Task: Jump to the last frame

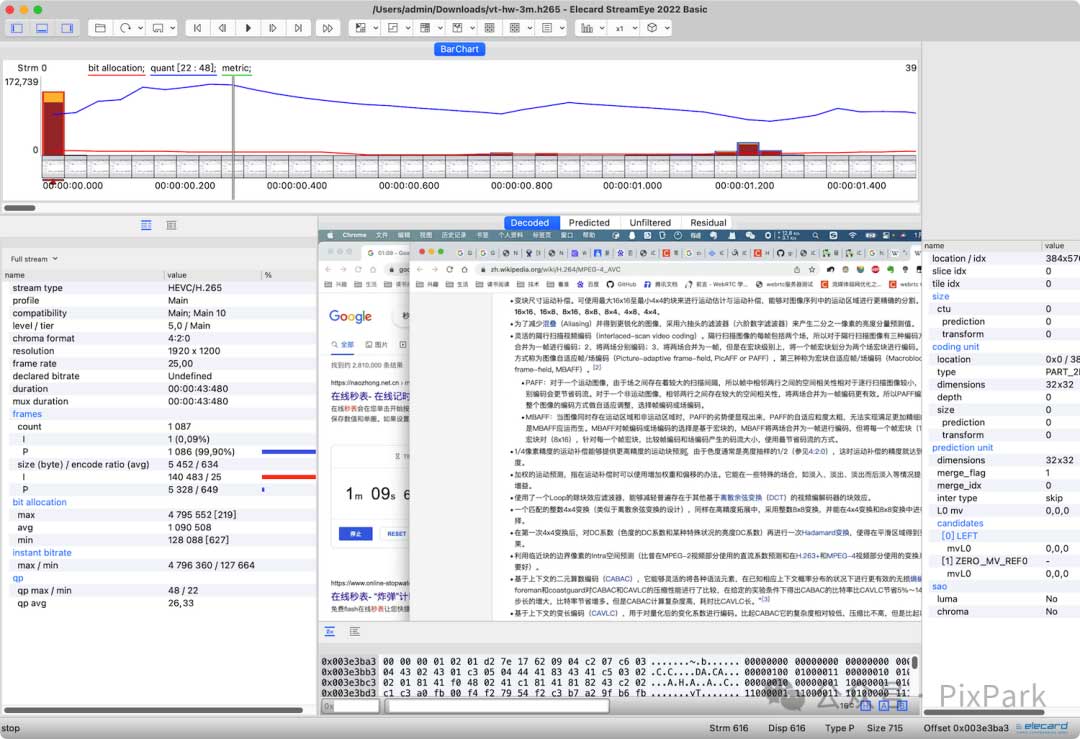Action: click(x=299, y=28)
